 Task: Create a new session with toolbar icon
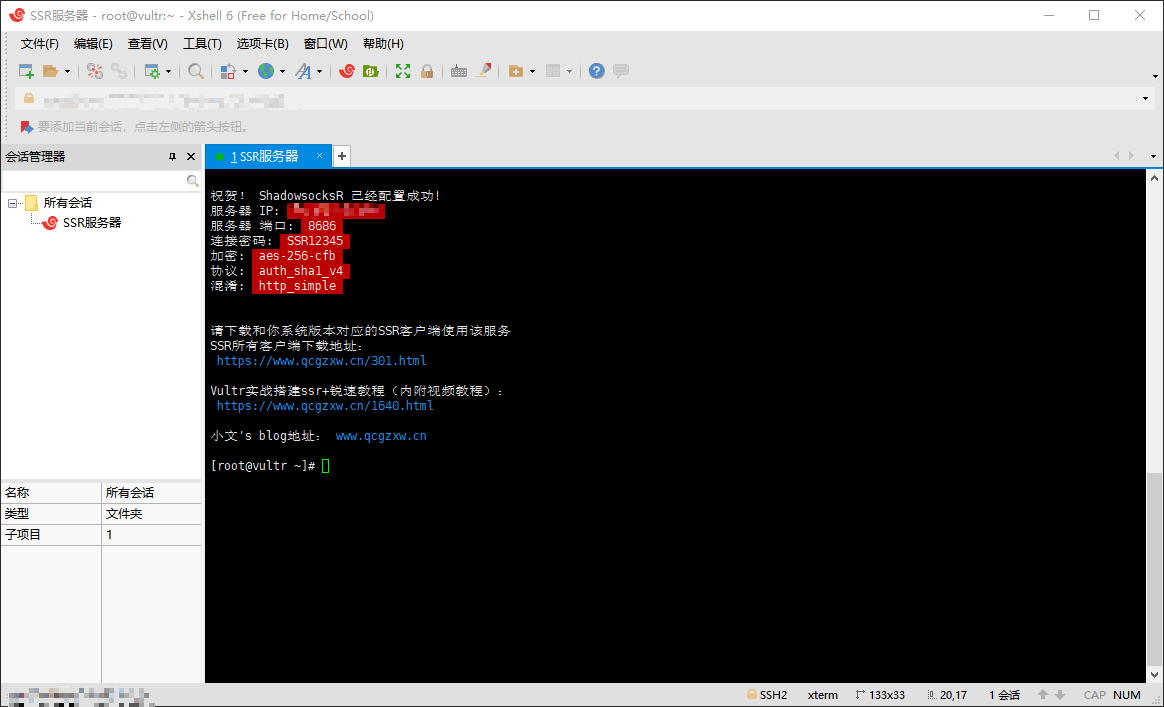click(26, 71)
